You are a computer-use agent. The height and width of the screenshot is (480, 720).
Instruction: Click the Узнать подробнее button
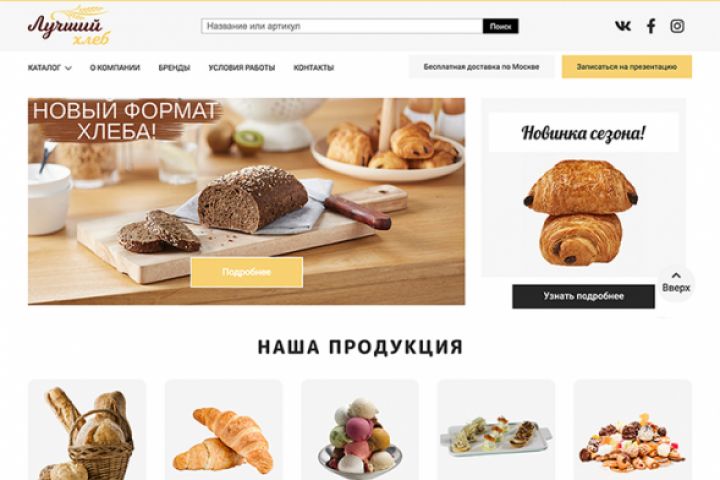584,296
